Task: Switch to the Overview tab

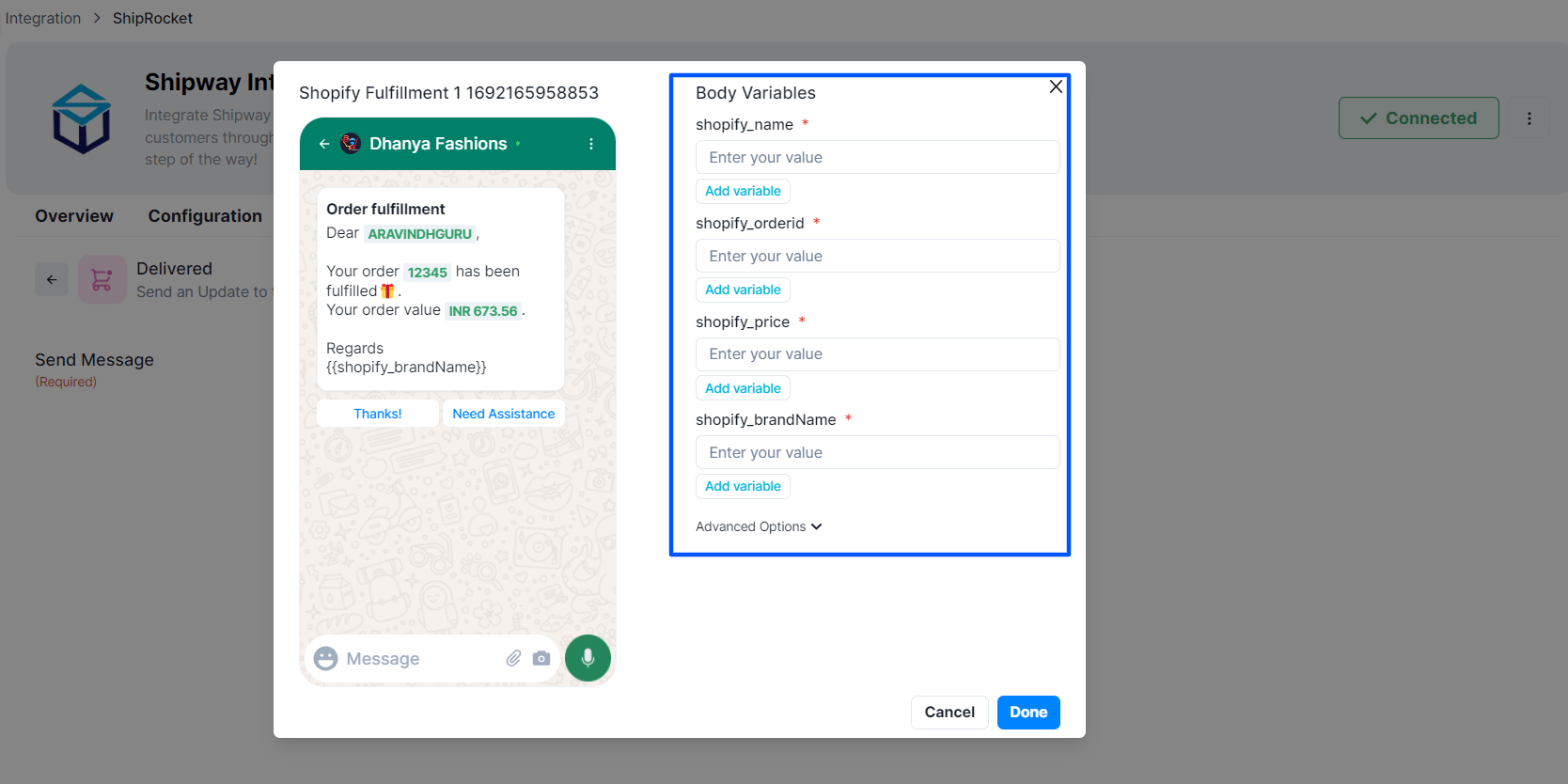Action: (74, 216)
